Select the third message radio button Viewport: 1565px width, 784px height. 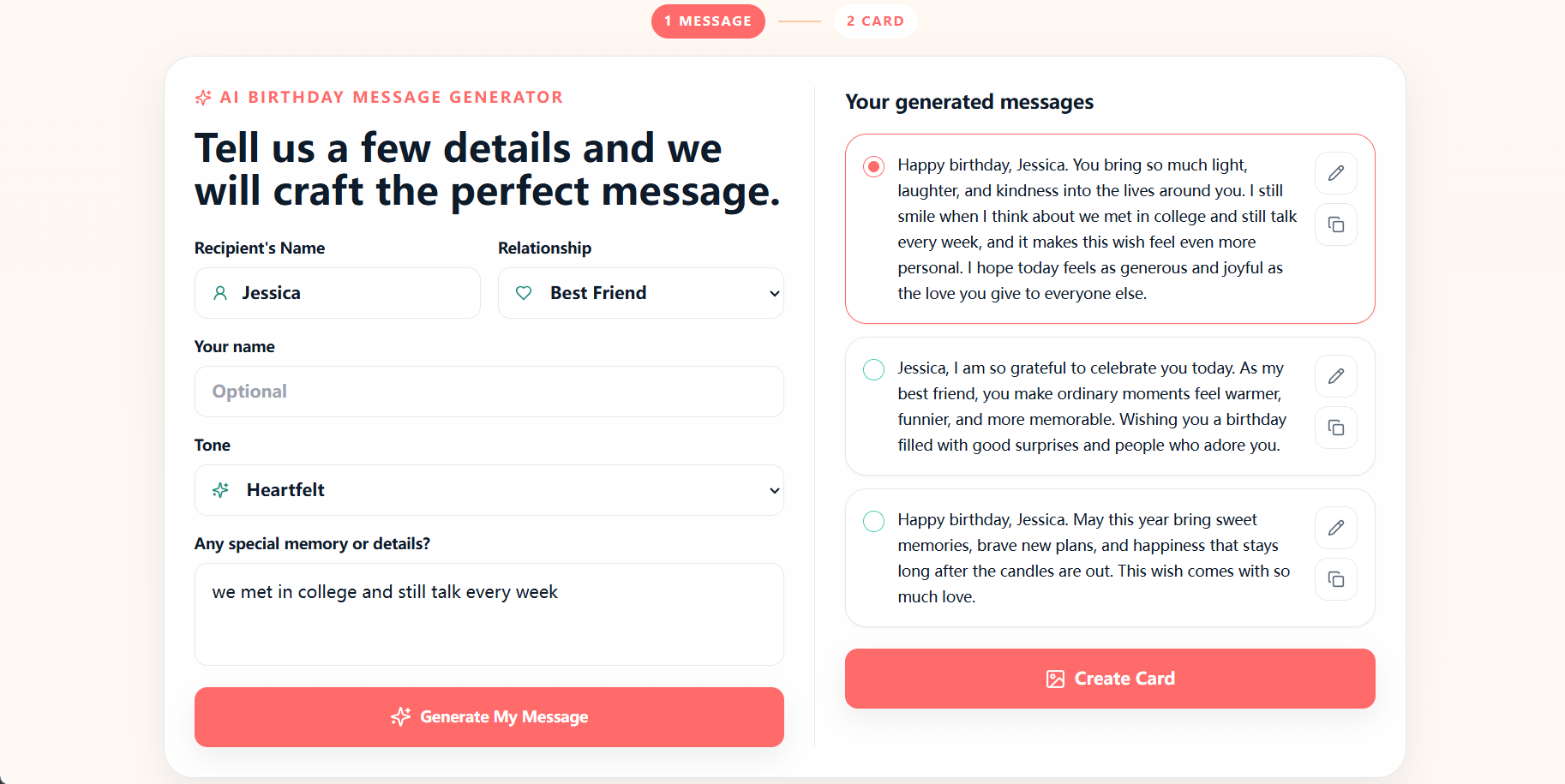click(873, 521)
